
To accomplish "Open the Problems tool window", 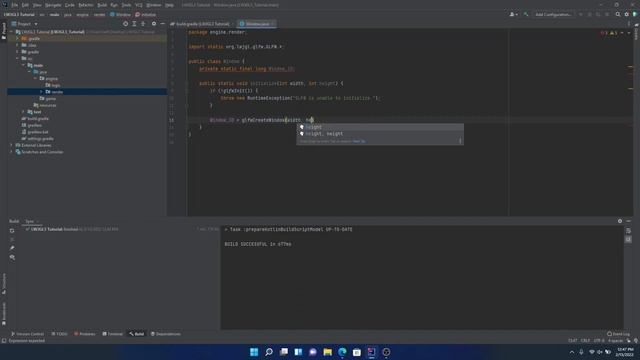I will tap(85, 334).
